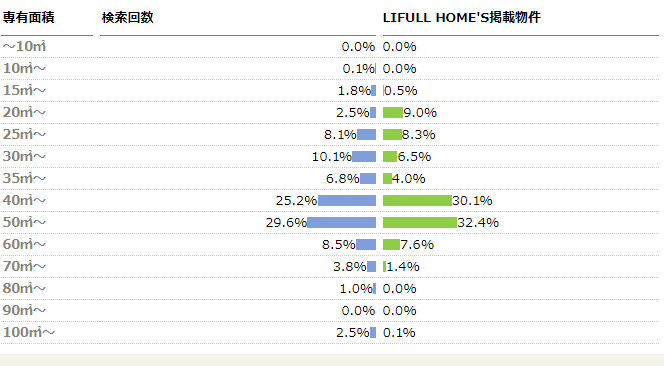Click the 100㎡〜 row label
Image resolution: width=664 pixels, height=366 pixels.
click(28, 333)
